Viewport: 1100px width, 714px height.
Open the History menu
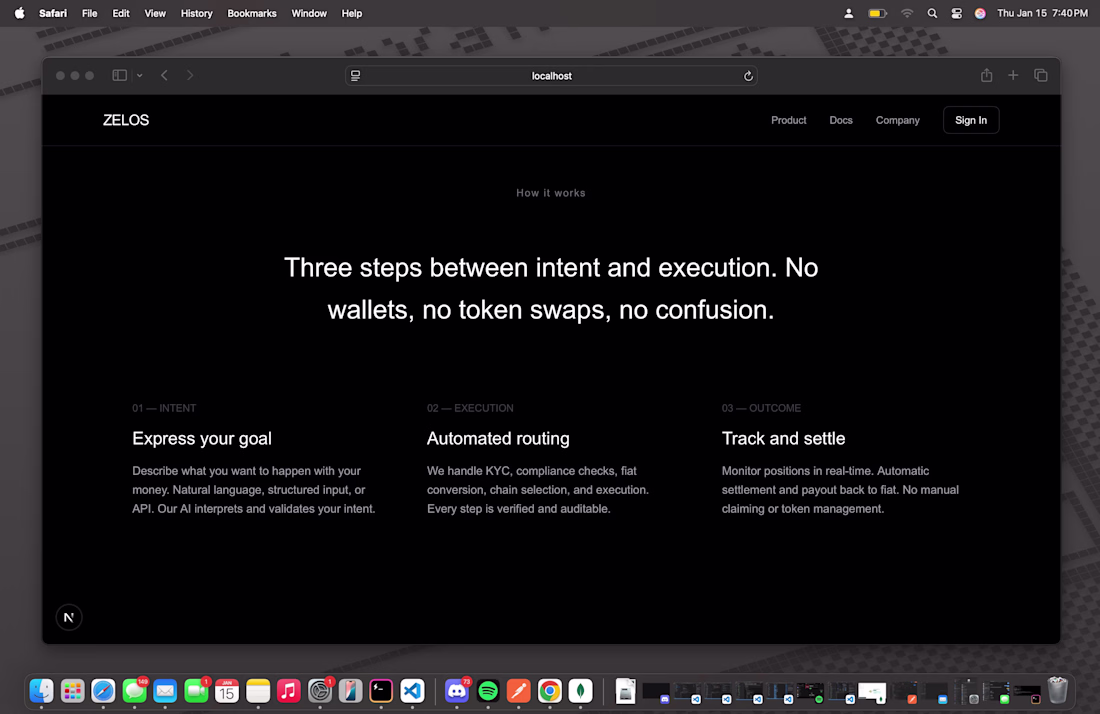pyautogui.click(x=196, y=13)
